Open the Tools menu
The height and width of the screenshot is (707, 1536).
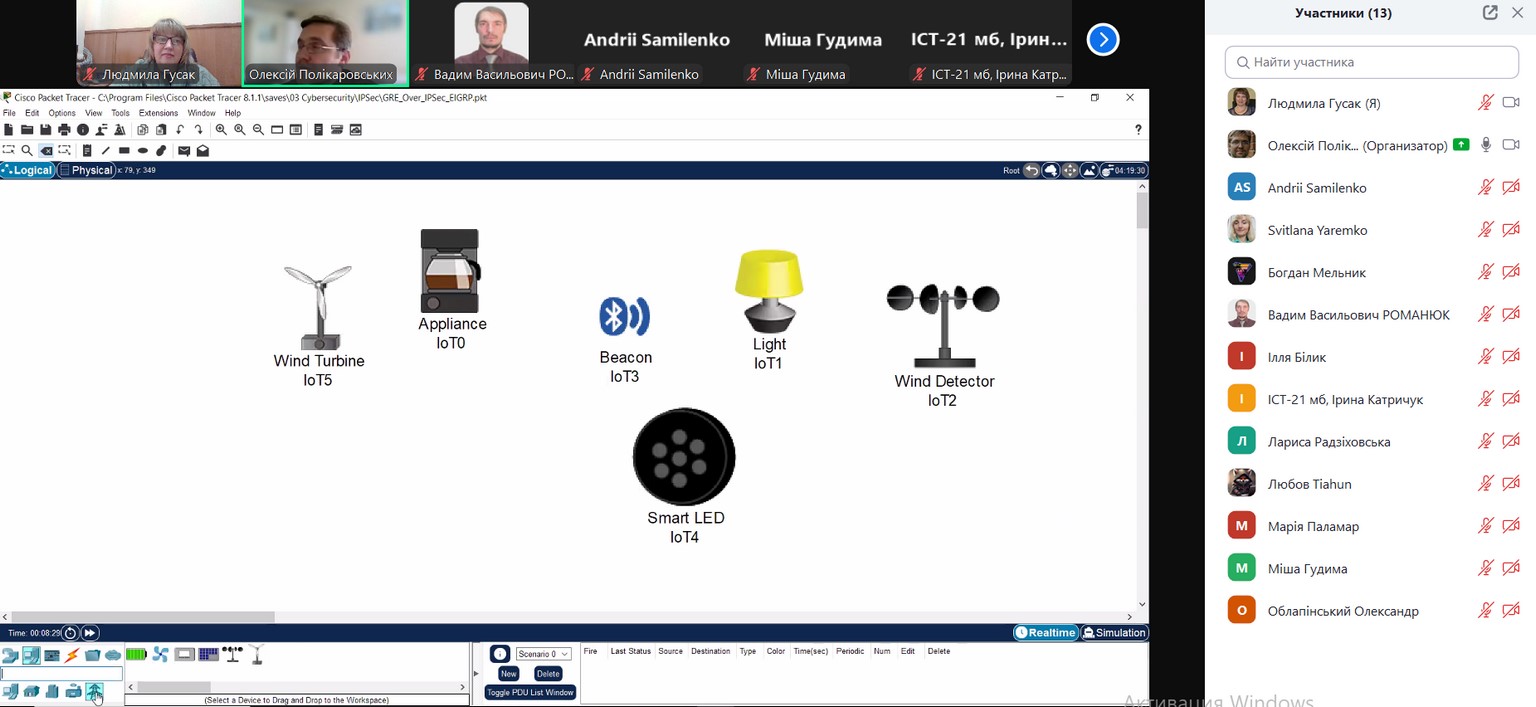[x=120, y=114]
